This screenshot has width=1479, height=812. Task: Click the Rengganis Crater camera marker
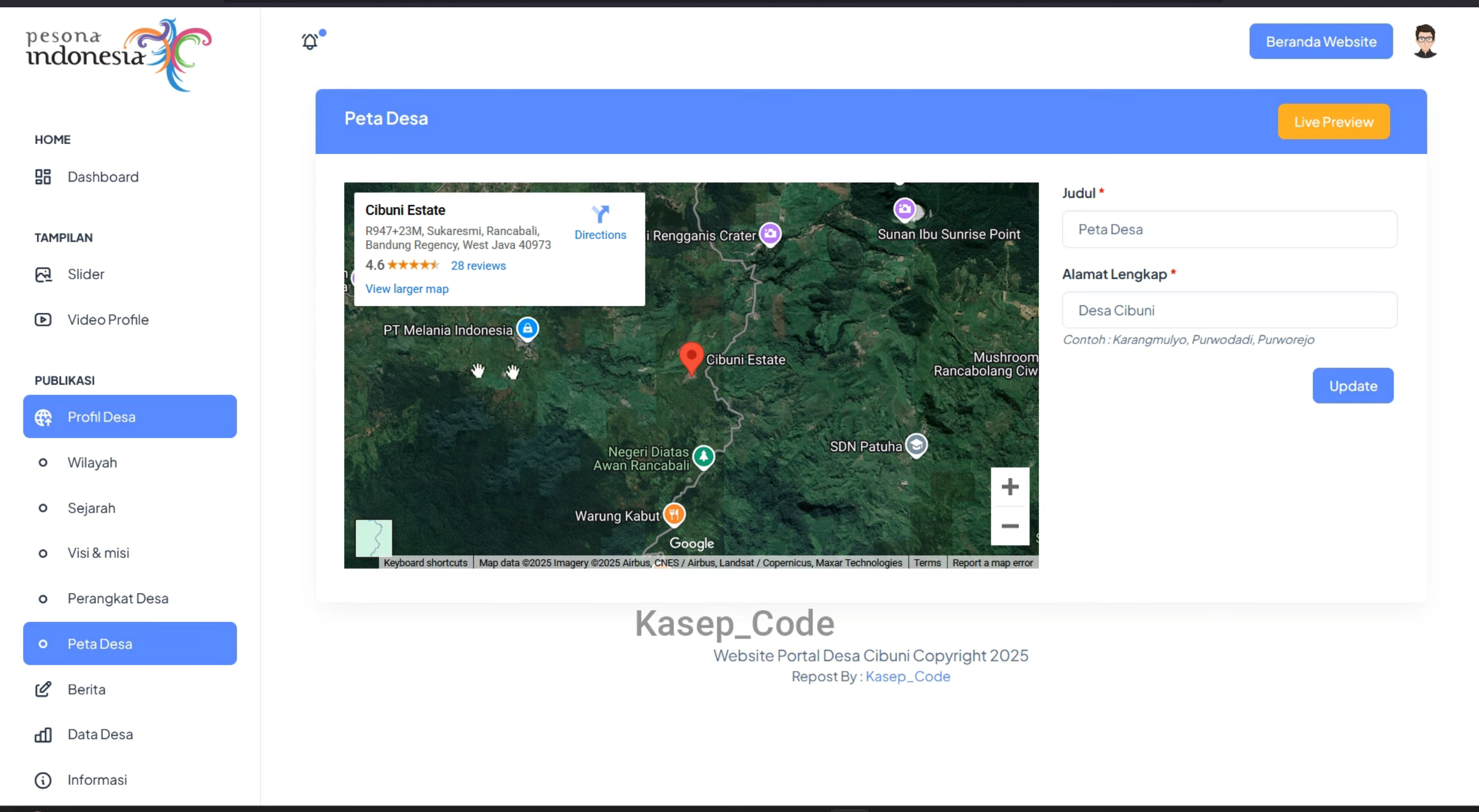coord(770,234)
